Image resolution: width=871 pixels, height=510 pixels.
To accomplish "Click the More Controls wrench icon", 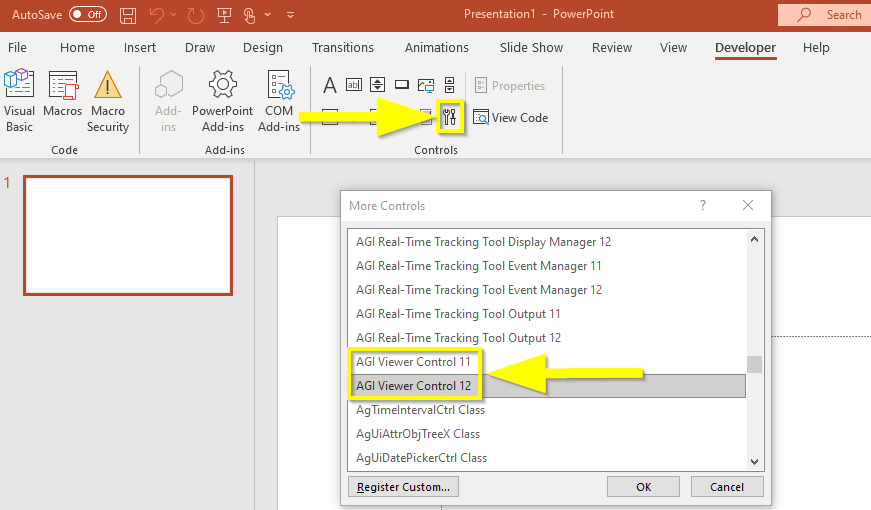I will pyautogui.click(x=449, y=117).
